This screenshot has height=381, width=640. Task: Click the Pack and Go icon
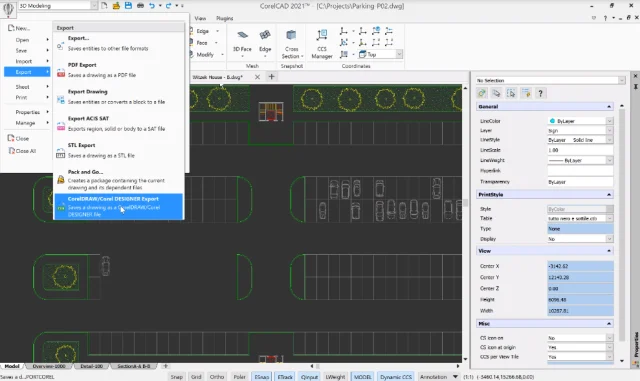pos(61,180)
